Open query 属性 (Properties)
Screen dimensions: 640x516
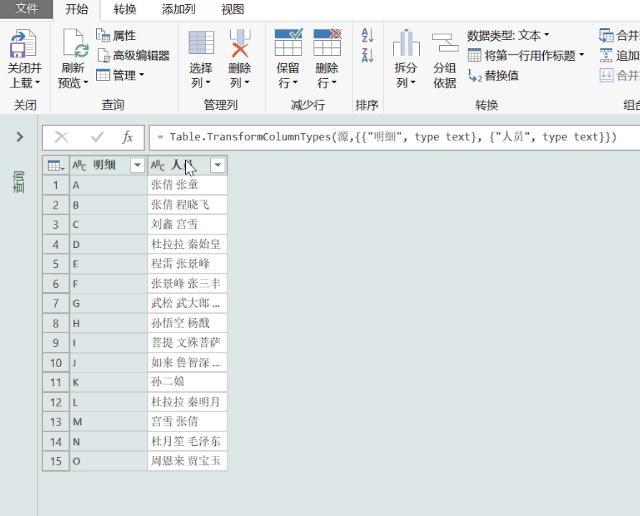116,36
